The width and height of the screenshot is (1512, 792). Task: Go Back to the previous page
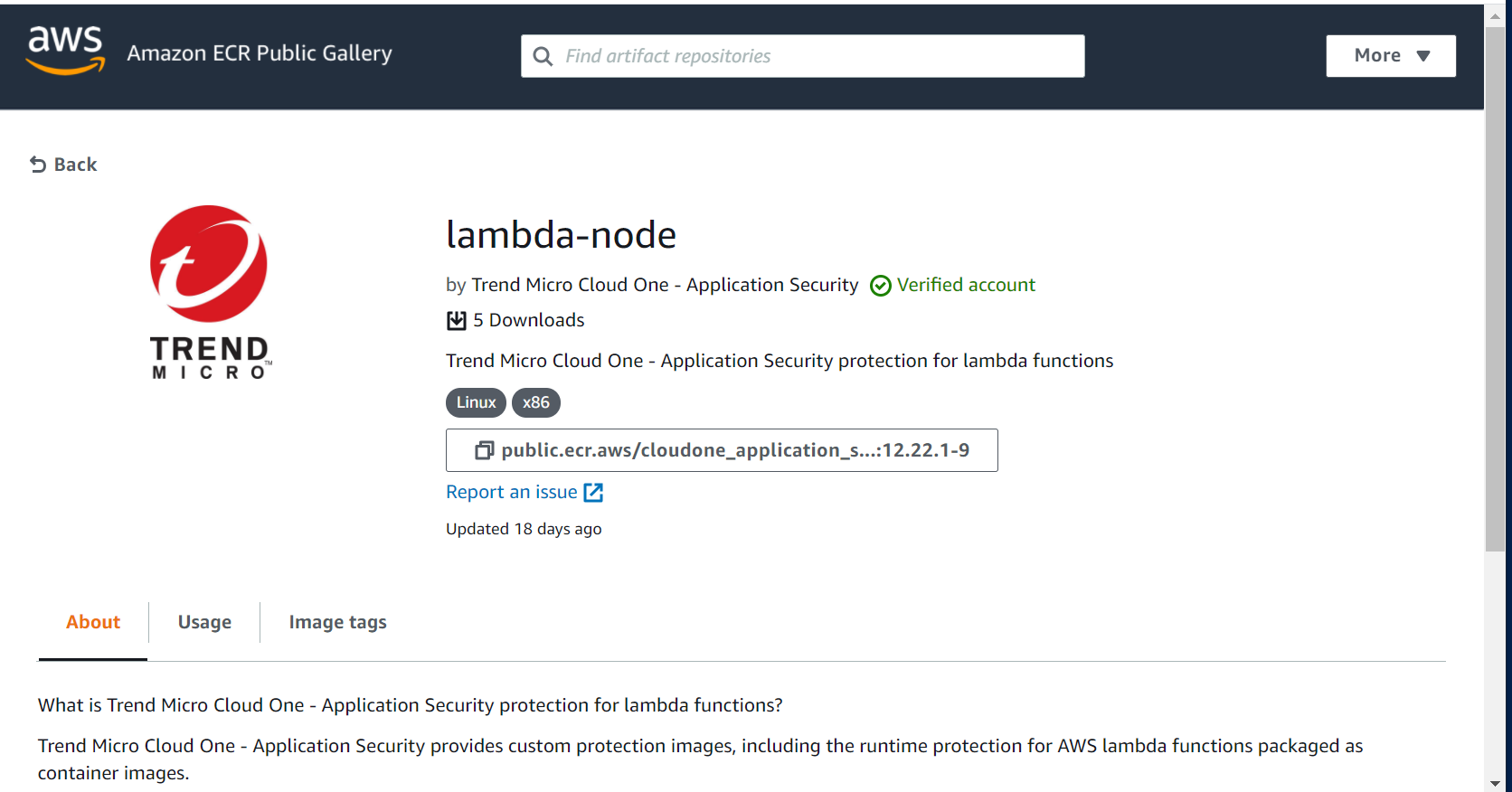[75, 165]
